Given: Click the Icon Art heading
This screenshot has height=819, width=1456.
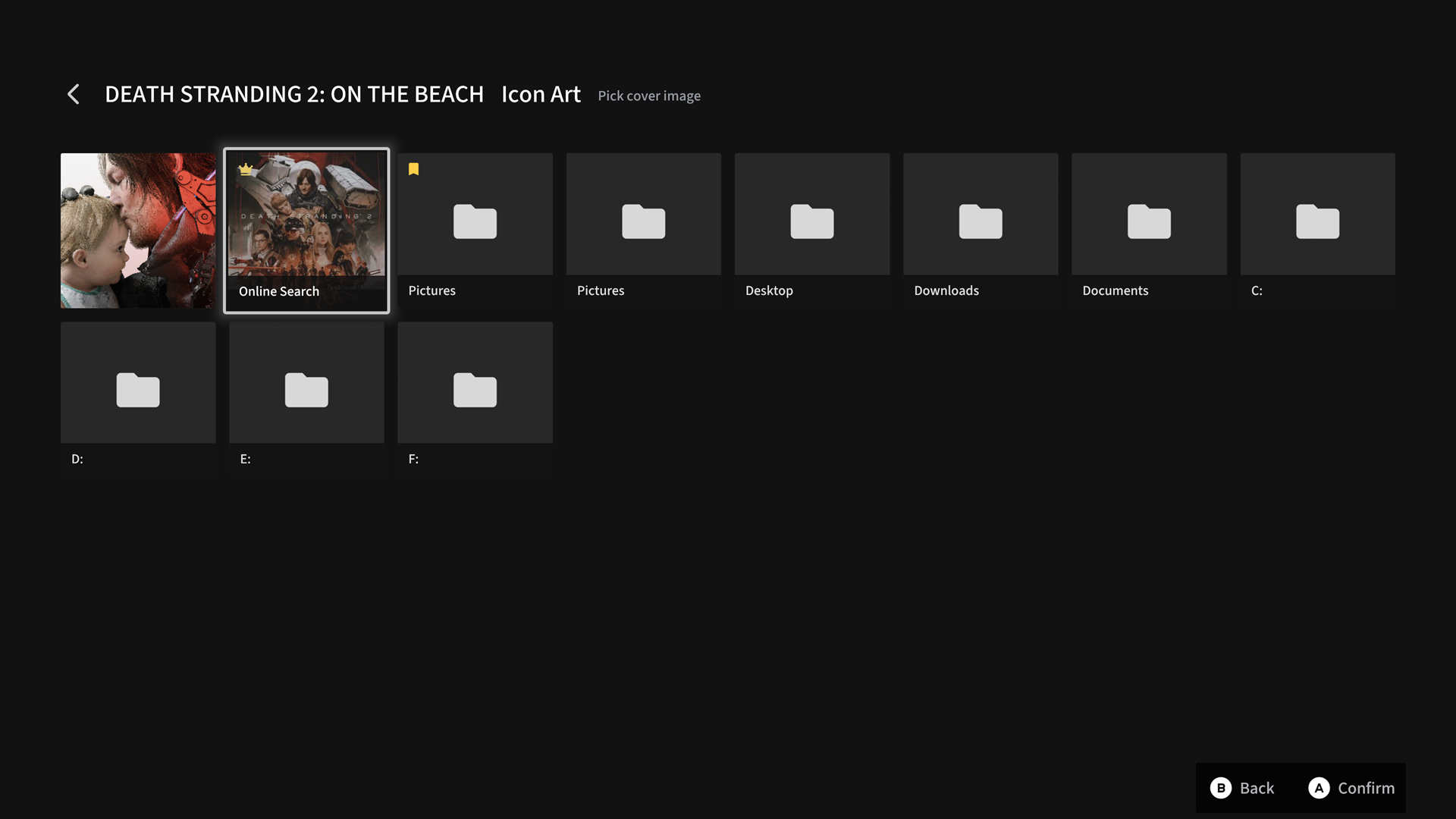Looking at the screenshot, I should pos(541,94).
